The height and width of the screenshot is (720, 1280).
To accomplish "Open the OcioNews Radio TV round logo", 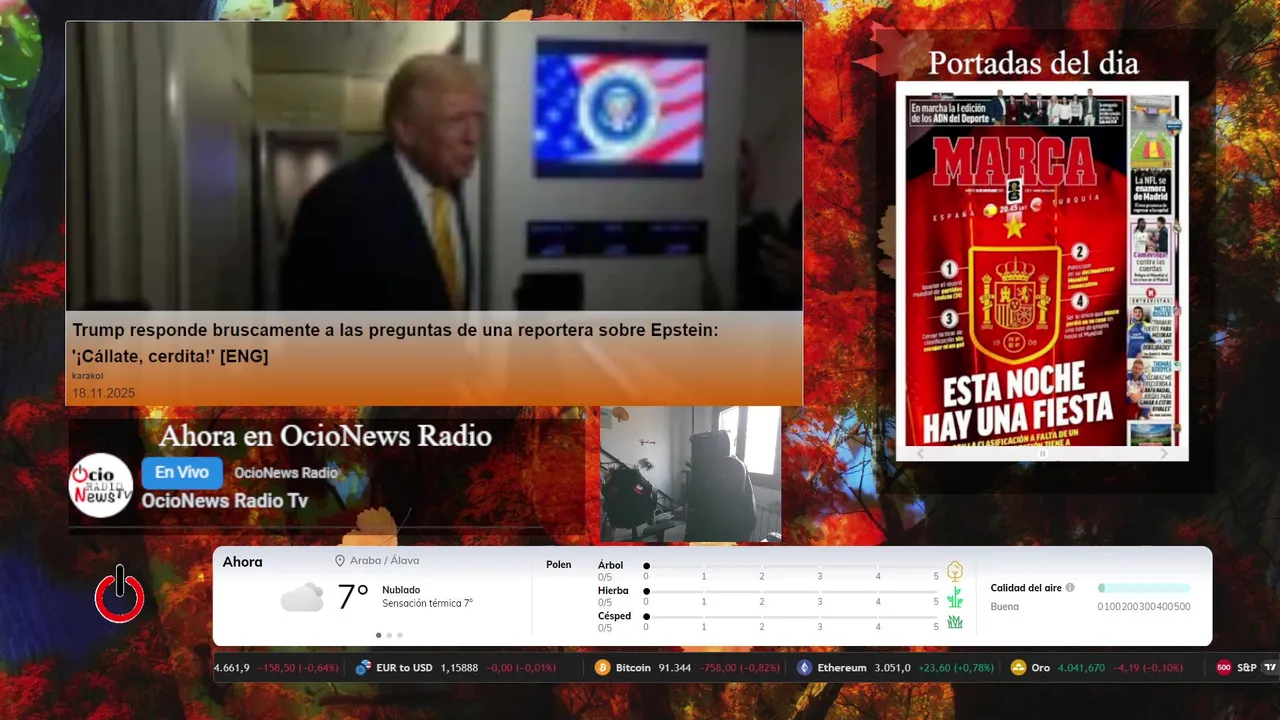I will pos(101,485).
